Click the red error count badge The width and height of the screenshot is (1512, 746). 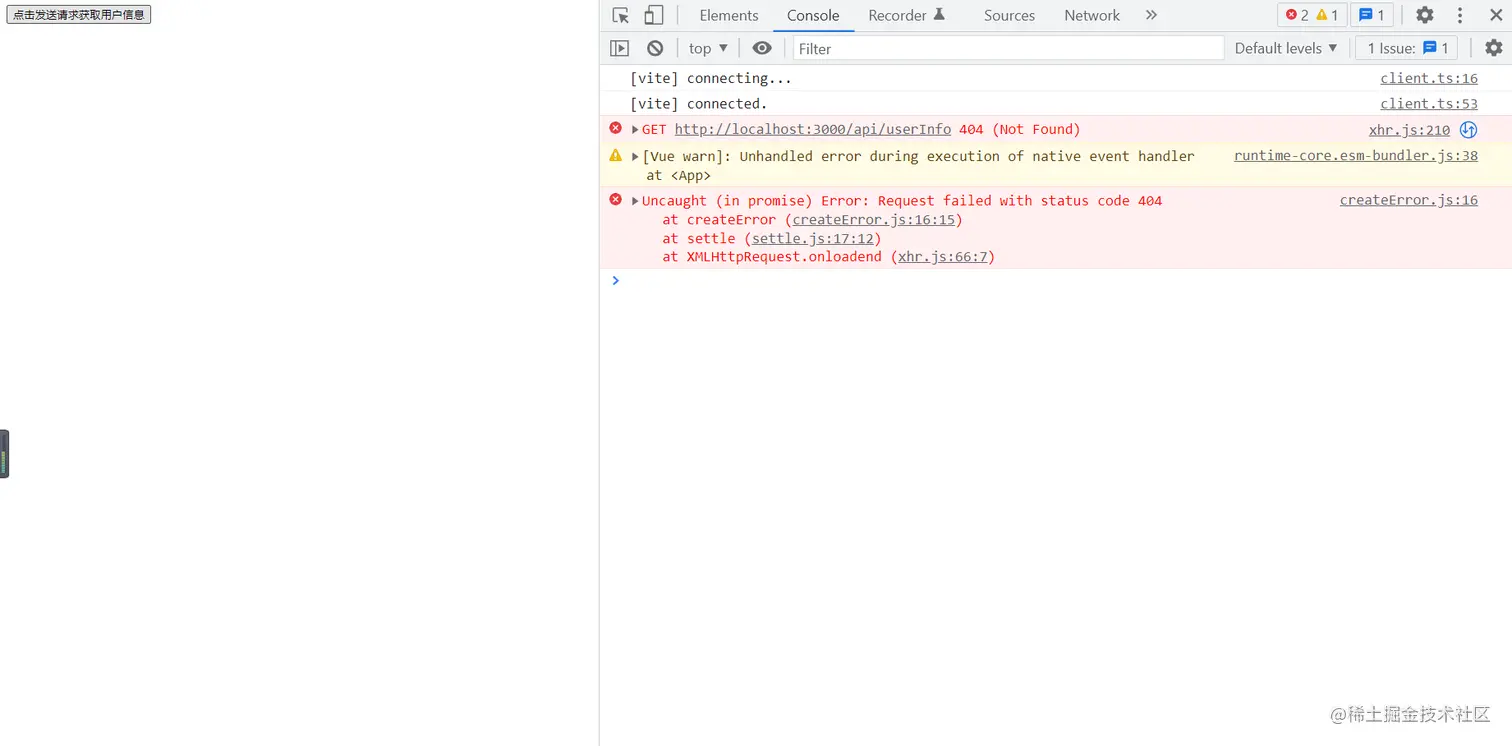coord(1297,15)
